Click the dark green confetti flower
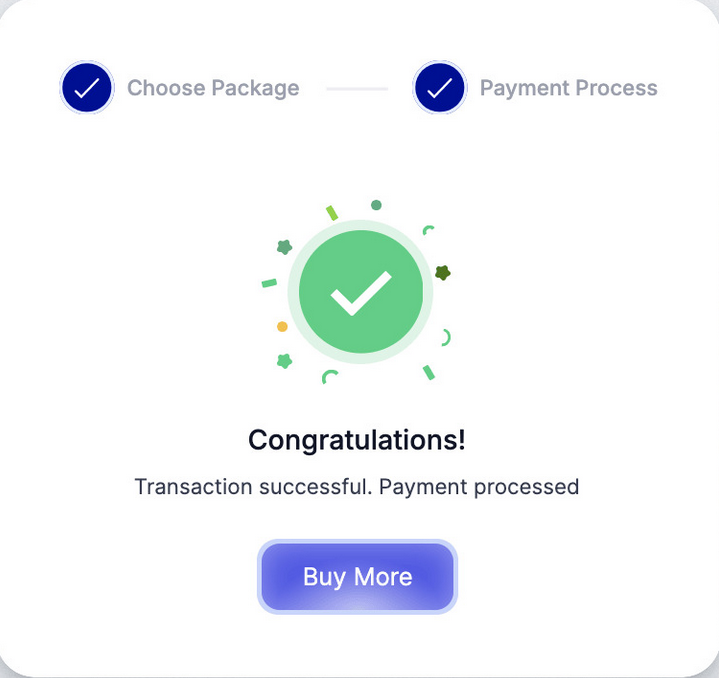Viewport: 719px width, 678px height. (x=442, y=272)
